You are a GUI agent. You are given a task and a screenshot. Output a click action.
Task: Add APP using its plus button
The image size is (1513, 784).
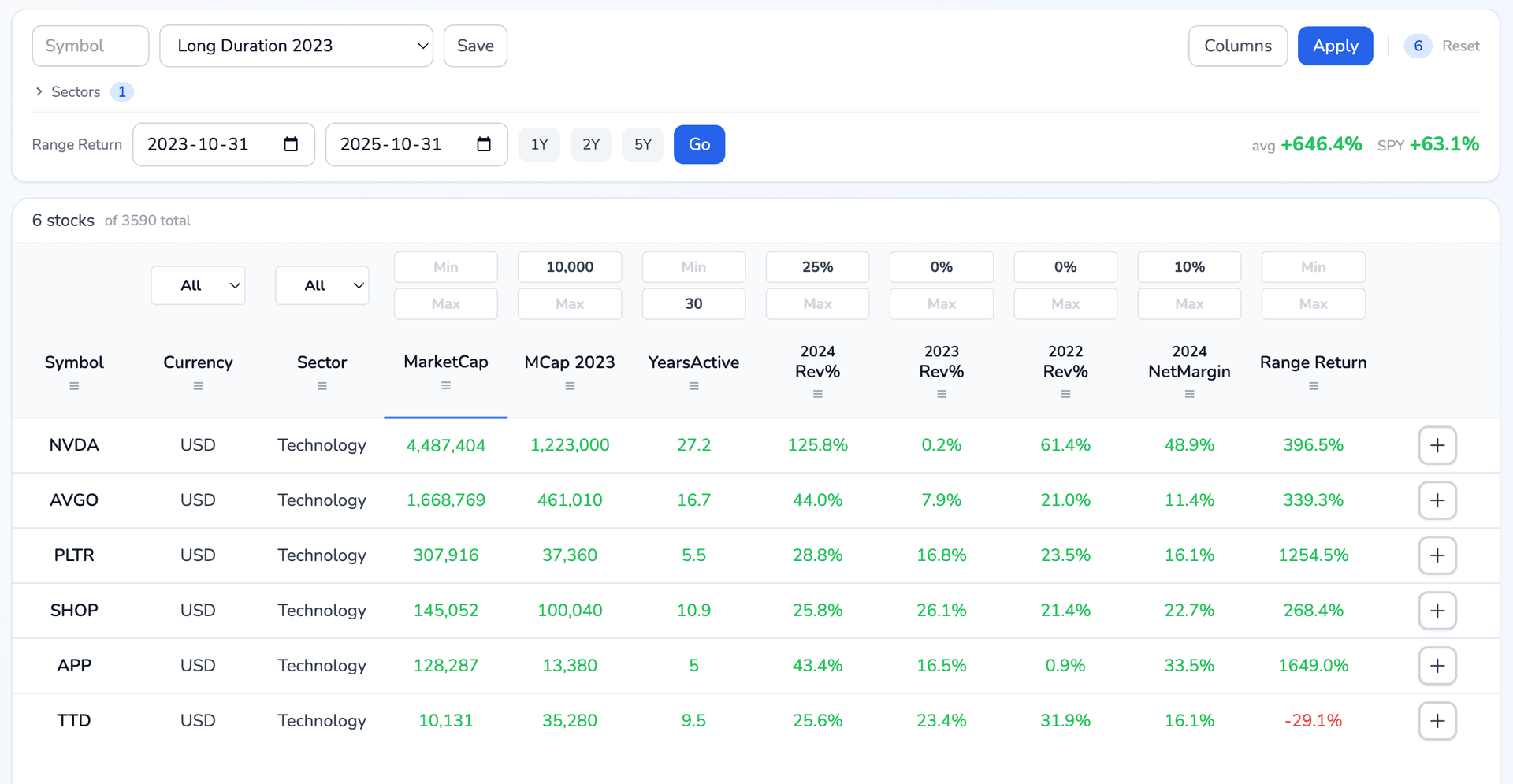click(x=1437, y=666)
